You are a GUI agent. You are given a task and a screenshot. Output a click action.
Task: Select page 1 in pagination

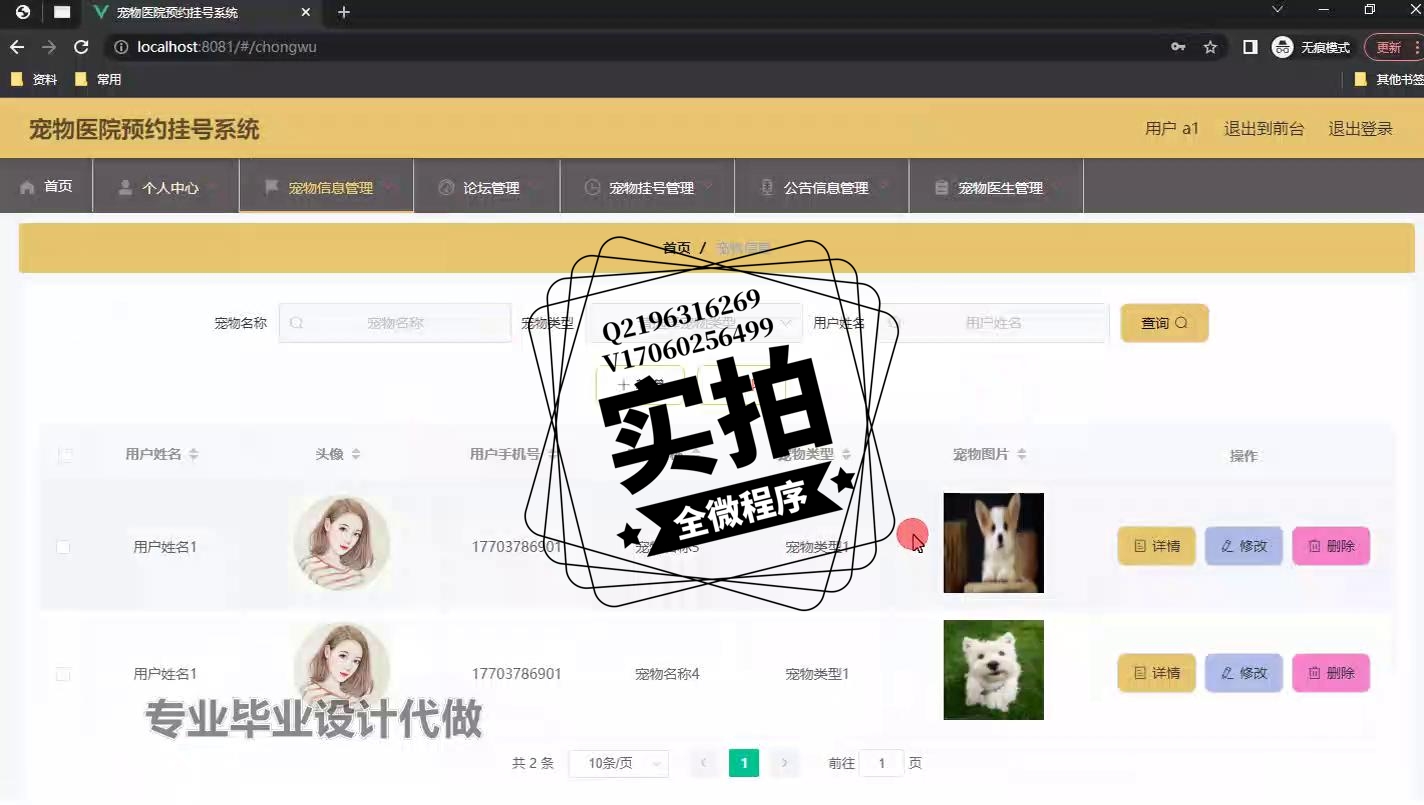[744, 763]
